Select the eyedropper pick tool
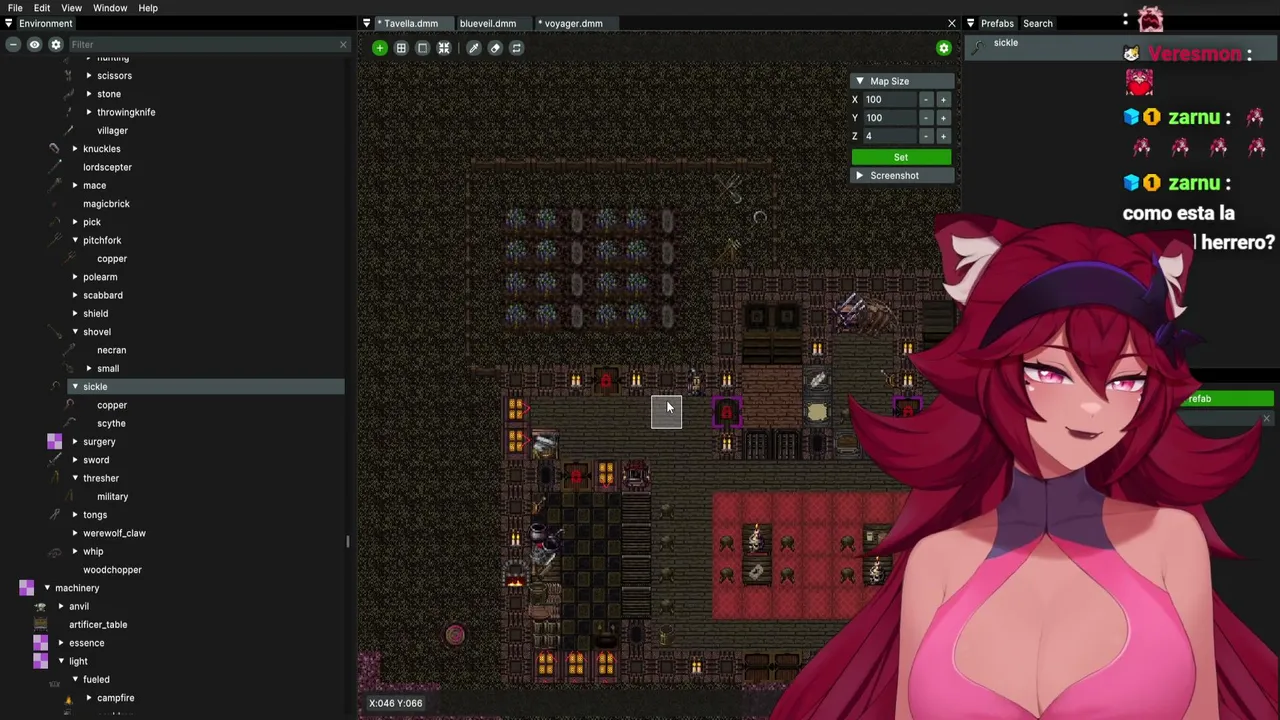 [474, 48]
